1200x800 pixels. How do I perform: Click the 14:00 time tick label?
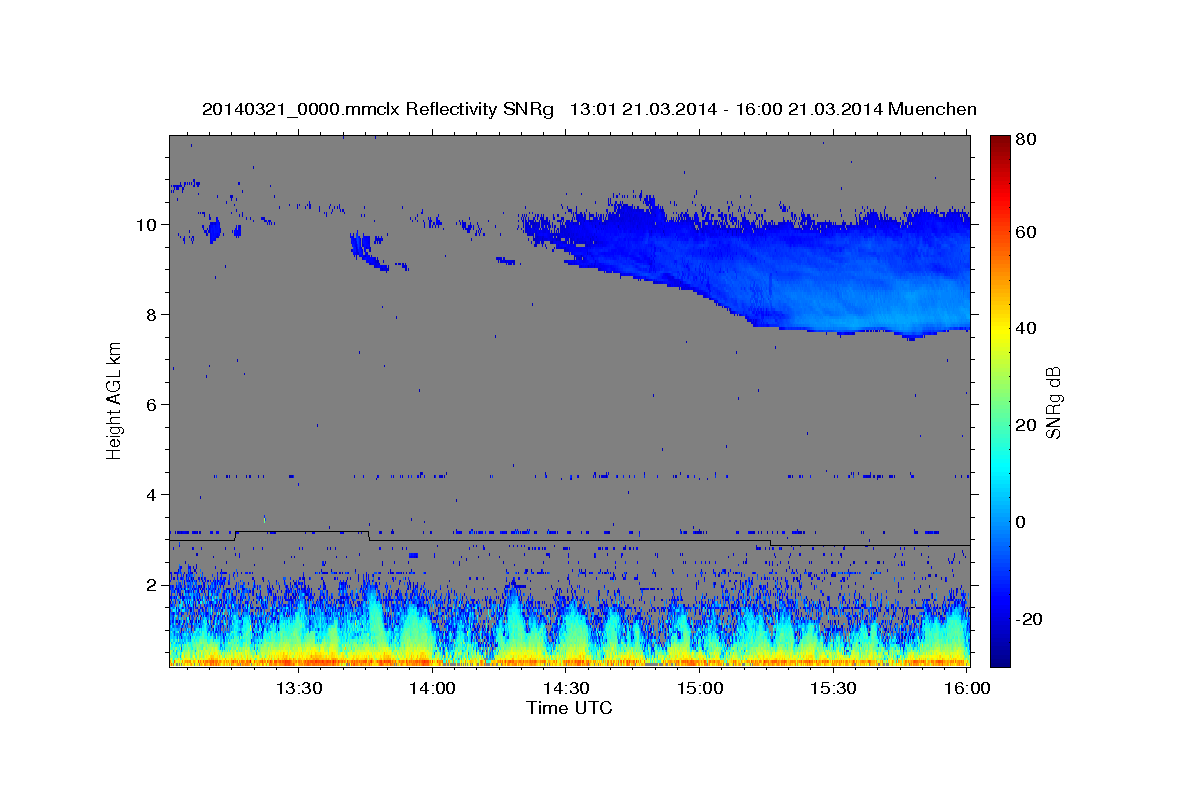pyautogui.click(x=433, y=688)
